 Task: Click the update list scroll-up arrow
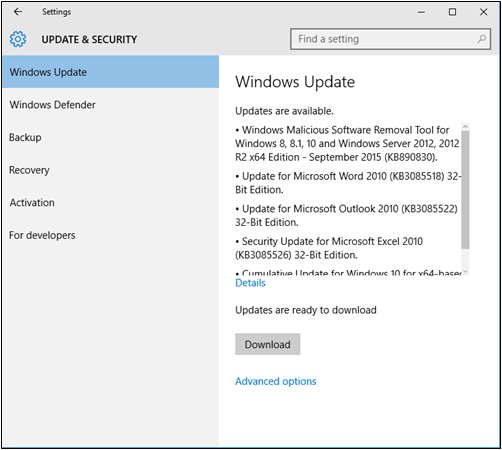[465, 127]
